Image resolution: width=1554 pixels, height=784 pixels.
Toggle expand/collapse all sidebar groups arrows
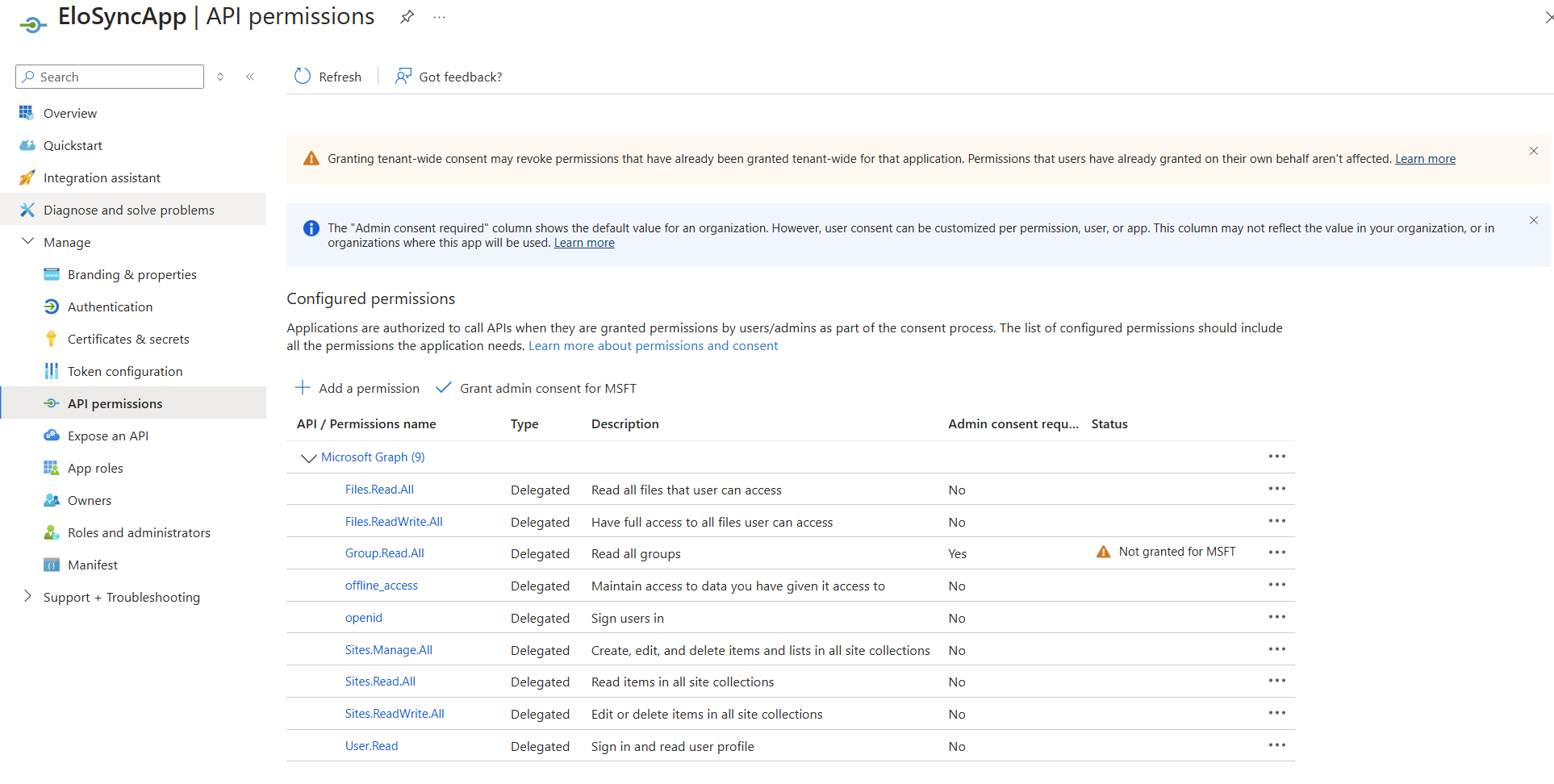220,77
